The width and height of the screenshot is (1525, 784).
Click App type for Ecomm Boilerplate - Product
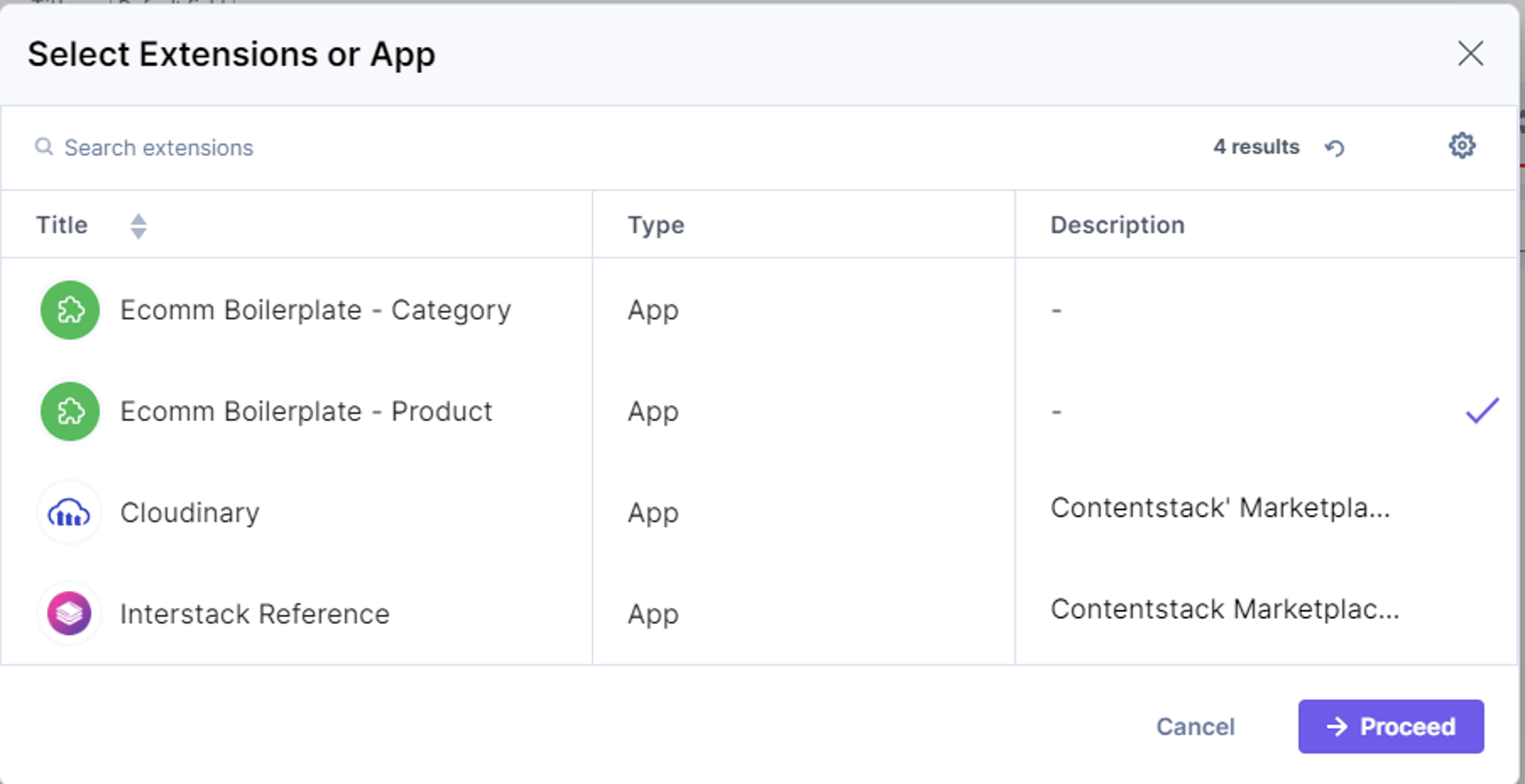(x=653, y=411)
